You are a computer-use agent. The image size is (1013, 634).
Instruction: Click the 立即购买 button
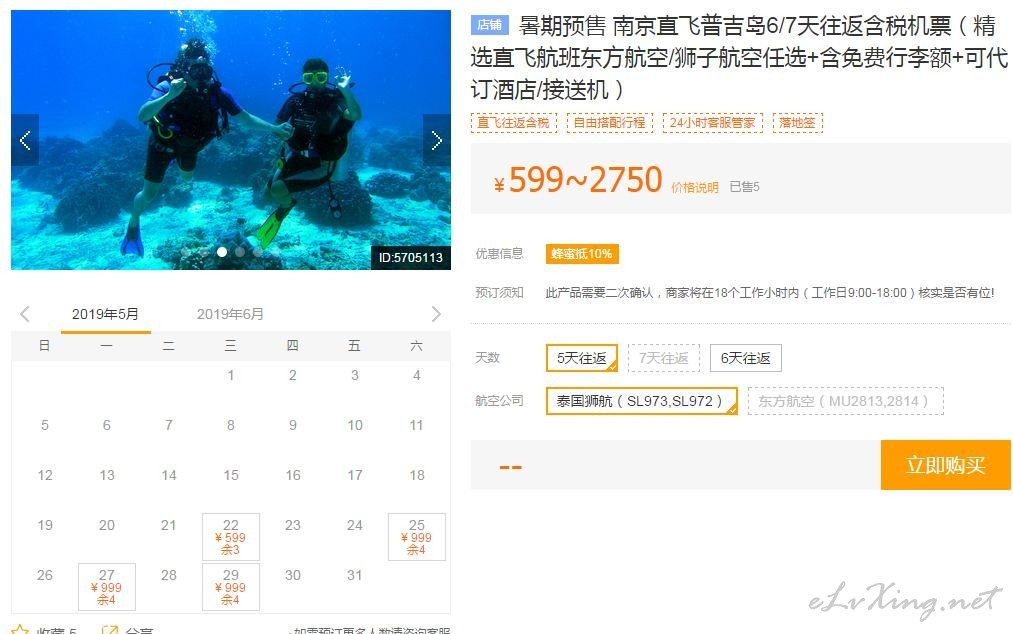click(x=945, y=465)
